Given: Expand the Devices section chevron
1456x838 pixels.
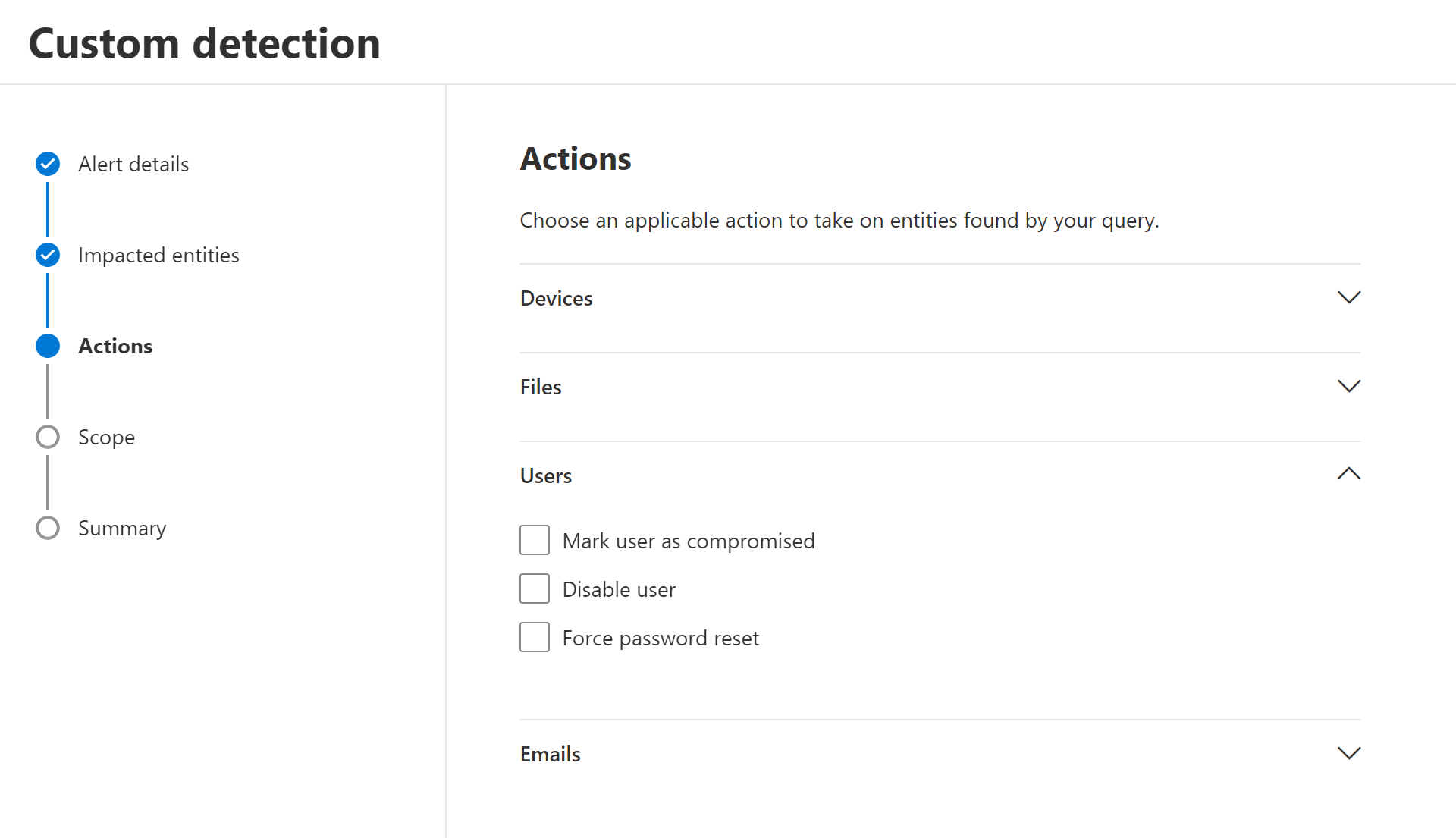Looking at the screenshot, I should (x=1349, y=297).
